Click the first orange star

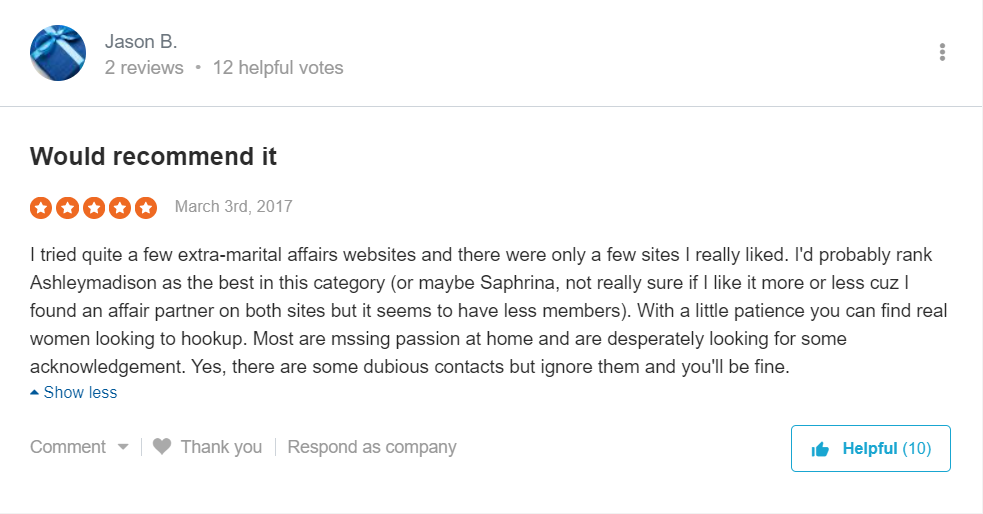(x=41, y=207)
